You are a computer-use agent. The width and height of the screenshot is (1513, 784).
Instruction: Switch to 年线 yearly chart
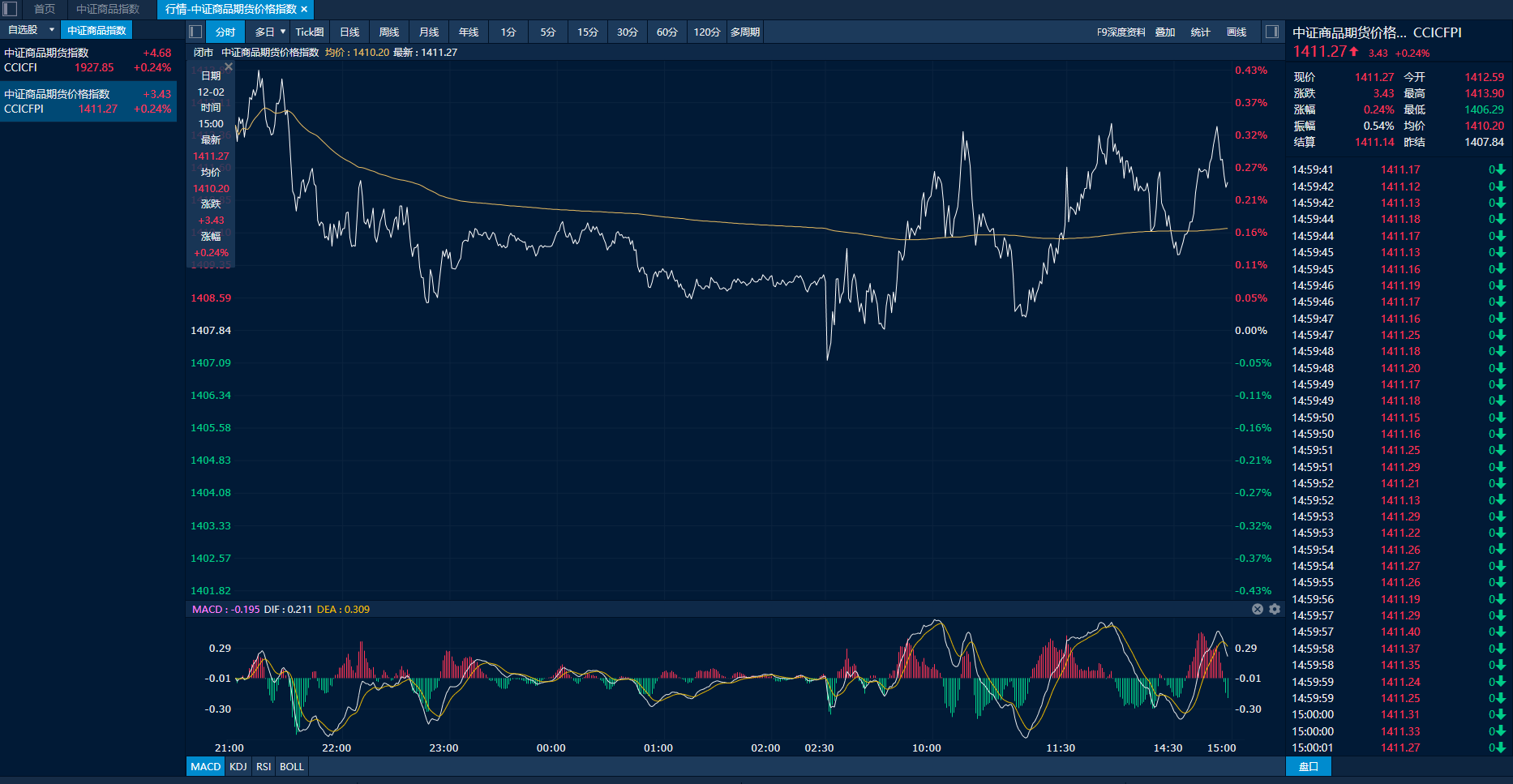(469, 32)
